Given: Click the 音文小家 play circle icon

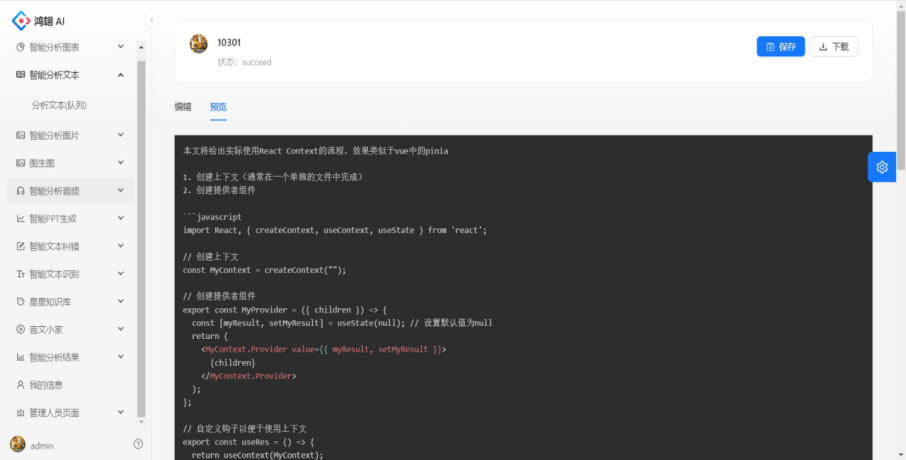Looking at the screenshot, I should 20,329.
